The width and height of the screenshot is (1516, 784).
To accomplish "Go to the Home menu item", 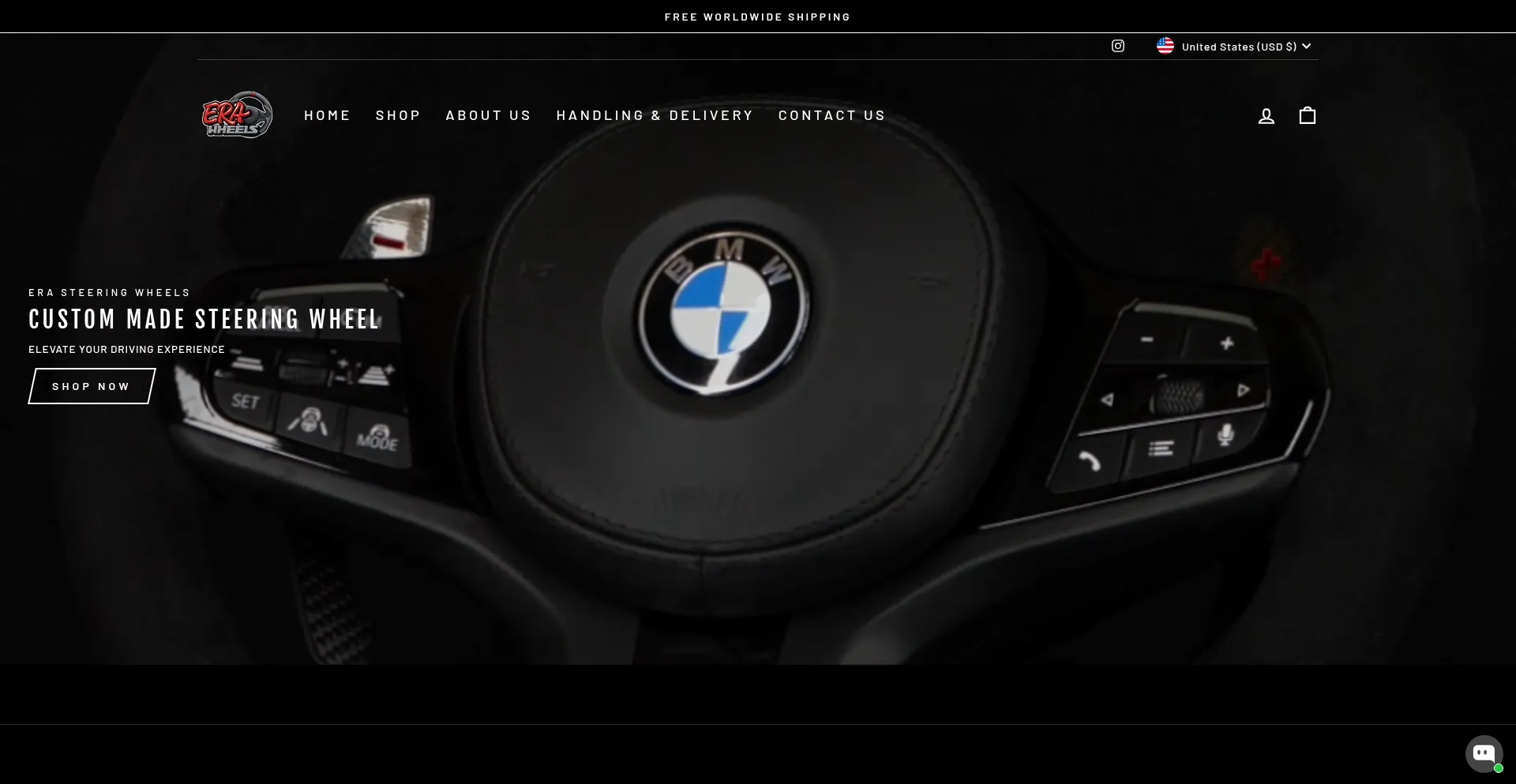I will (x=327, y=115).
